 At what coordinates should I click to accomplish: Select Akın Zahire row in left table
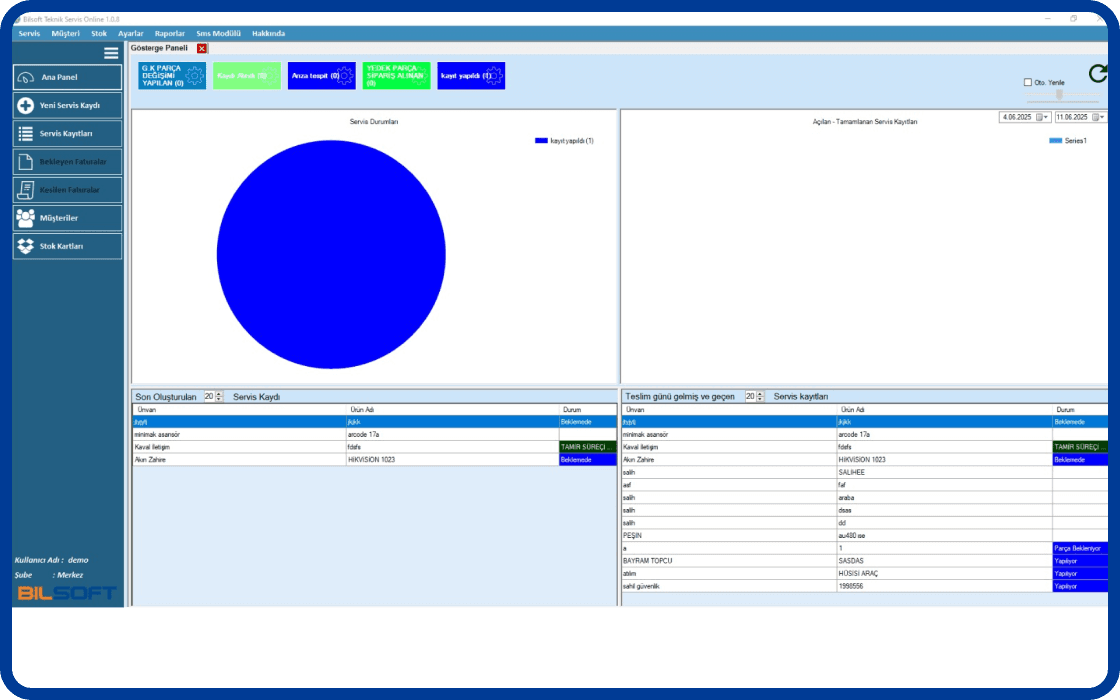(x=374, y=460)
